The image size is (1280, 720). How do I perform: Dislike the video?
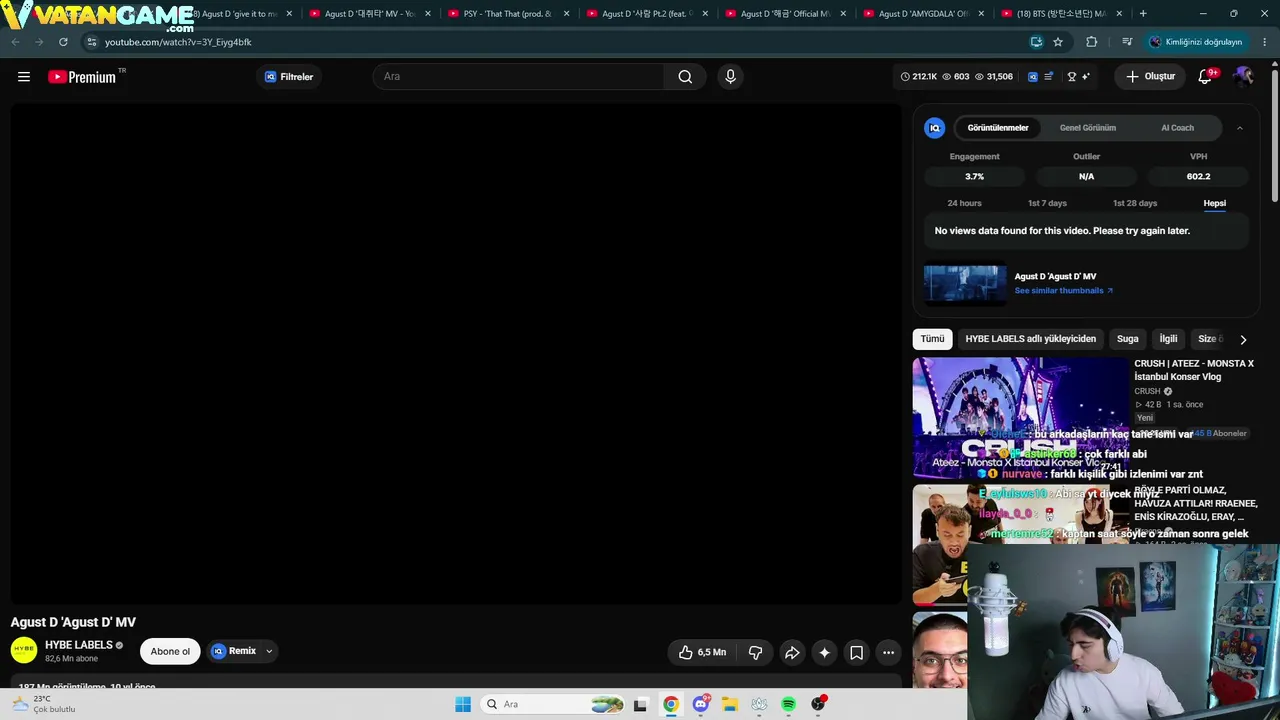756,653
